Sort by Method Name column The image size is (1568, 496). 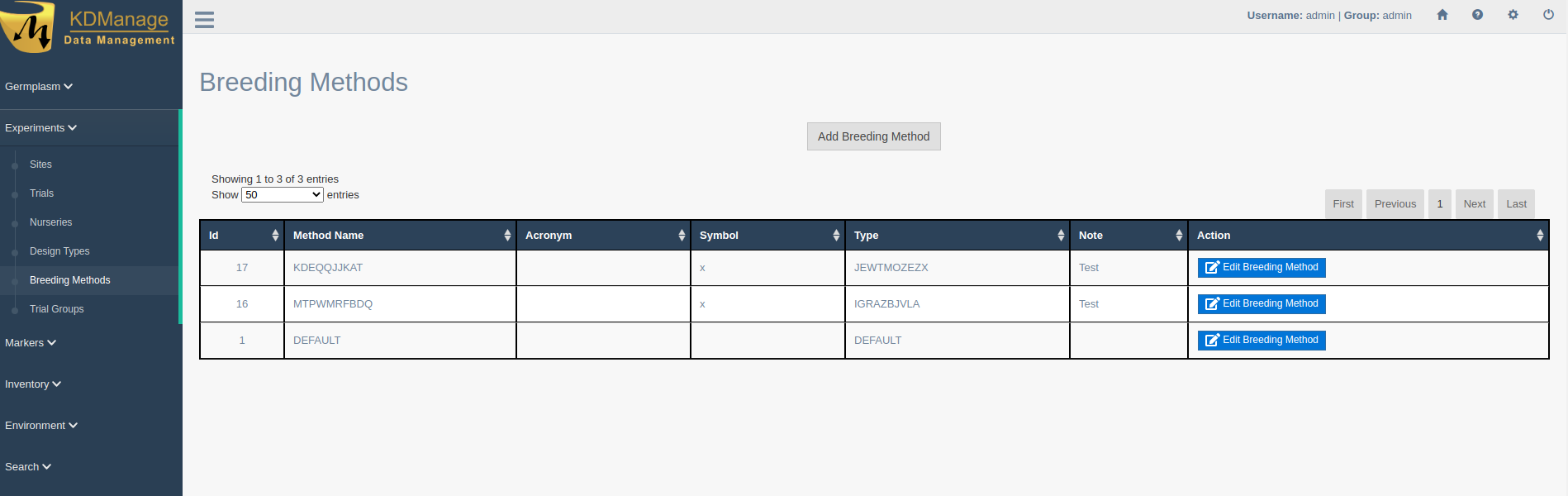click(x=507, y=236)
